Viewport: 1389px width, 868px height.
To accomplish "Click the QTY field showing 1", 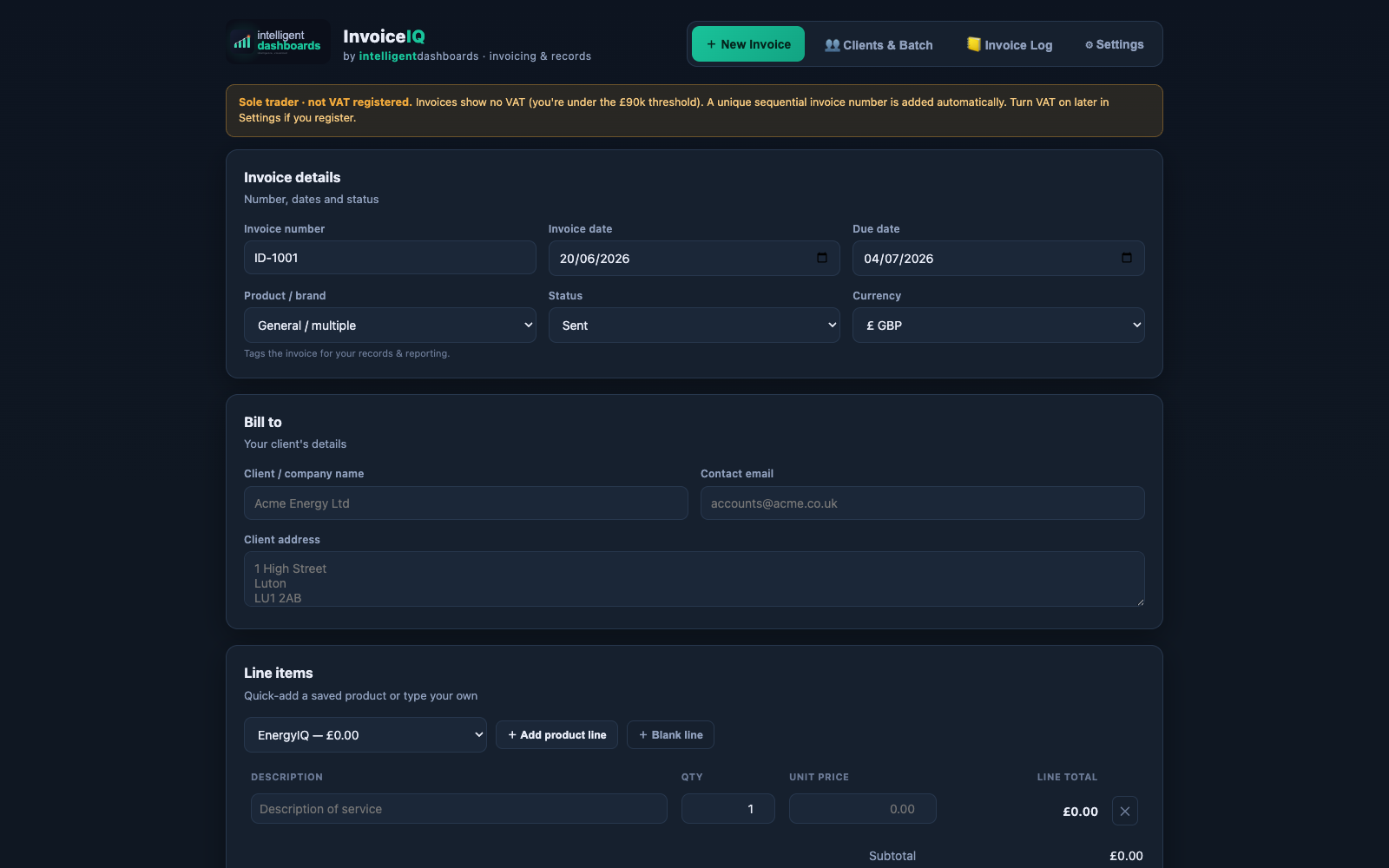I will (x=727, y=809).
